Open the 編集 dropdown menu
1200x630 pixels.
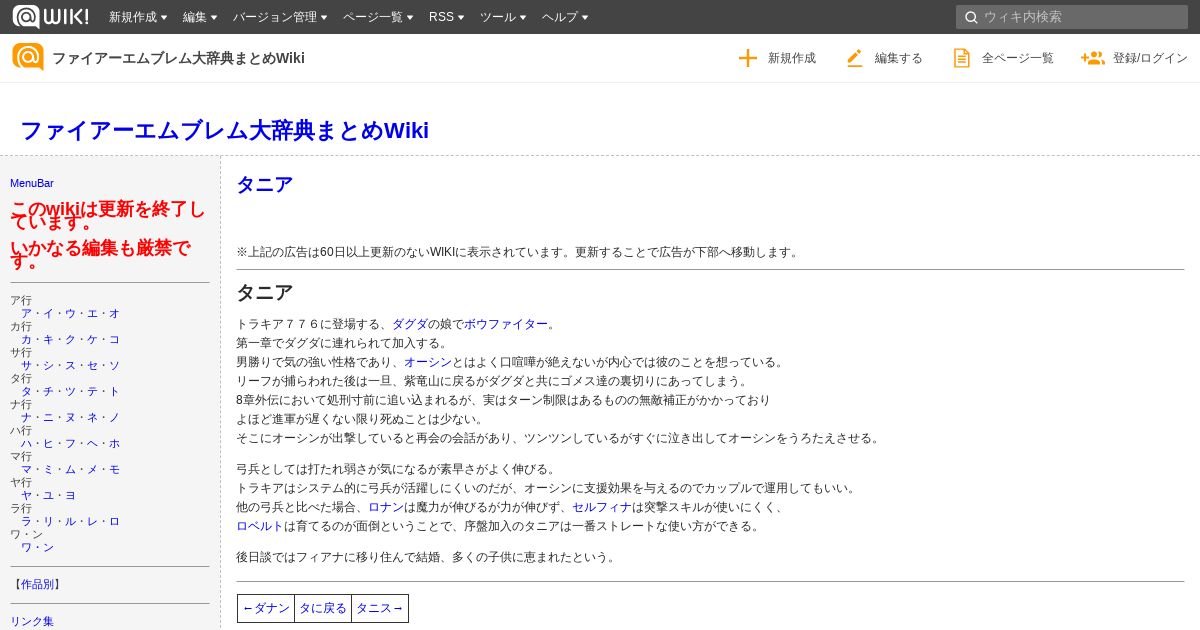[200, 17]
